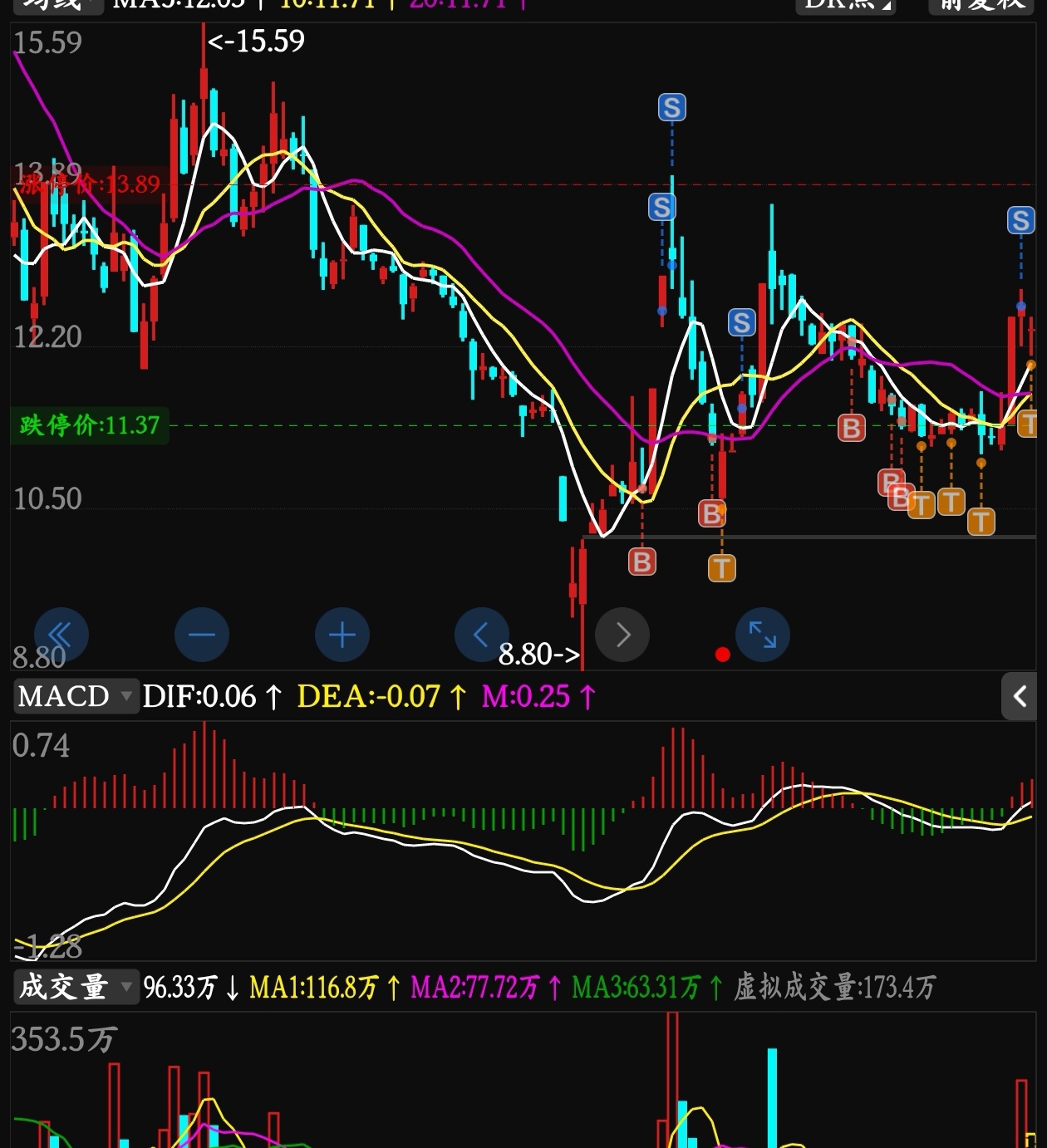This screenshot has width=1047, height=1148.
Task: Move chart cursor right with grey right arrow
Action: pos(622,635)
